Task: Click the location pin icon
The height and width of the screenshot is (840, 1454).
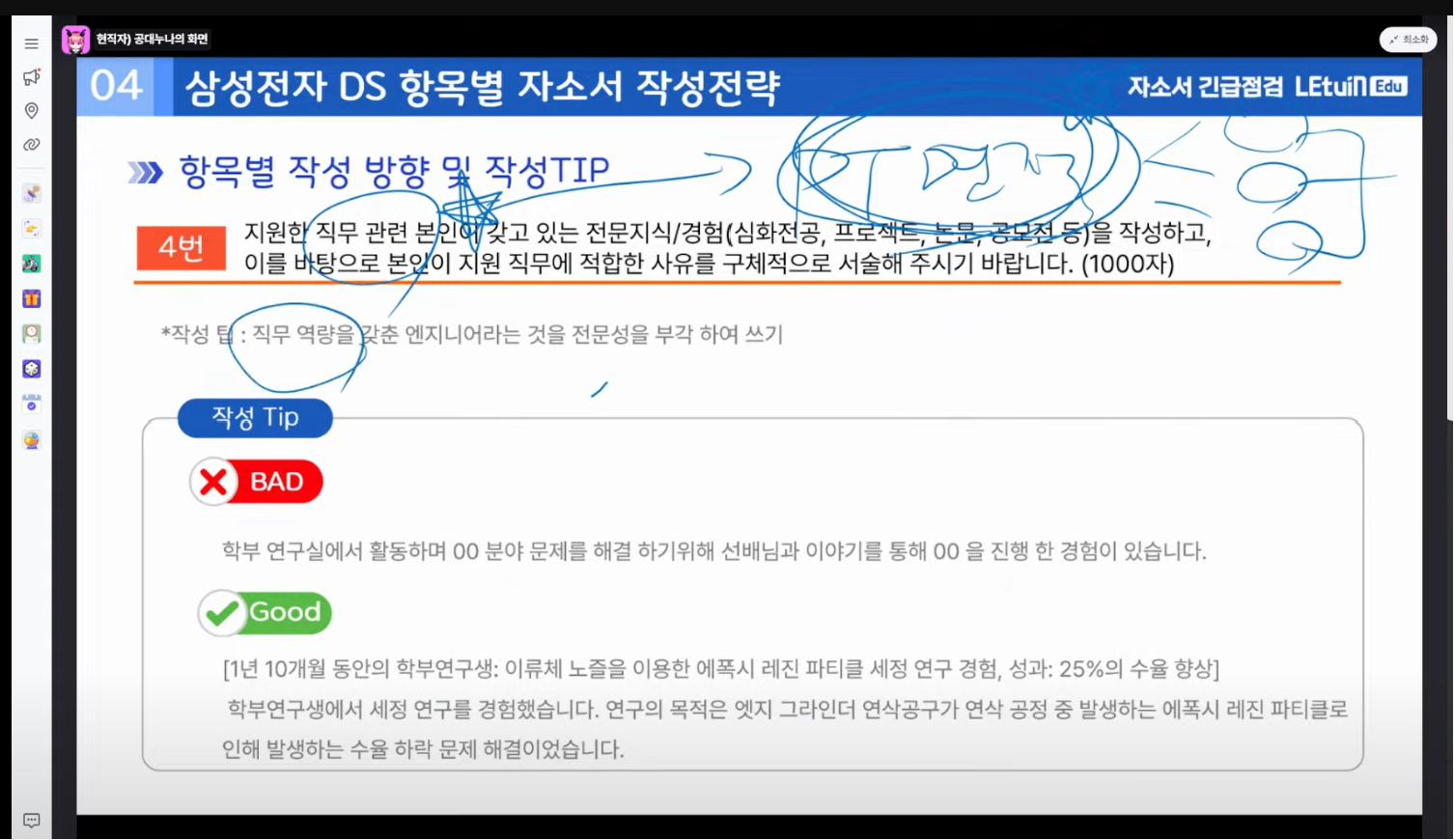Action: 31,111
